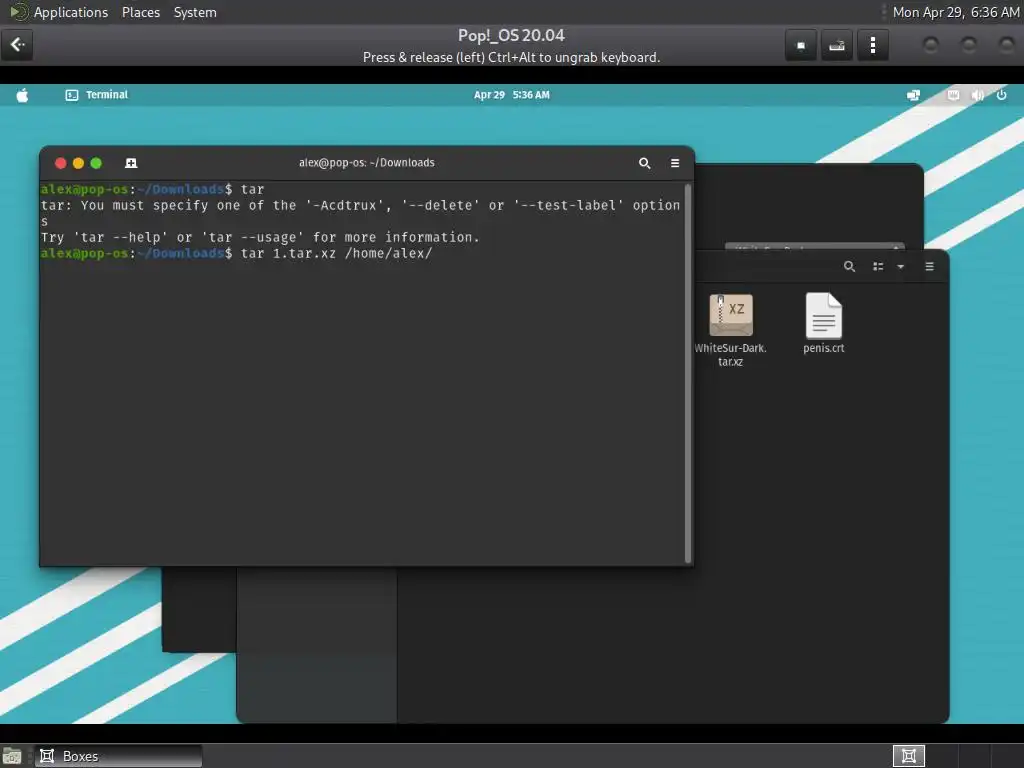
Task: Click the host clock Mon Apr 29, 6:36 AM
Action: point(955,12)
